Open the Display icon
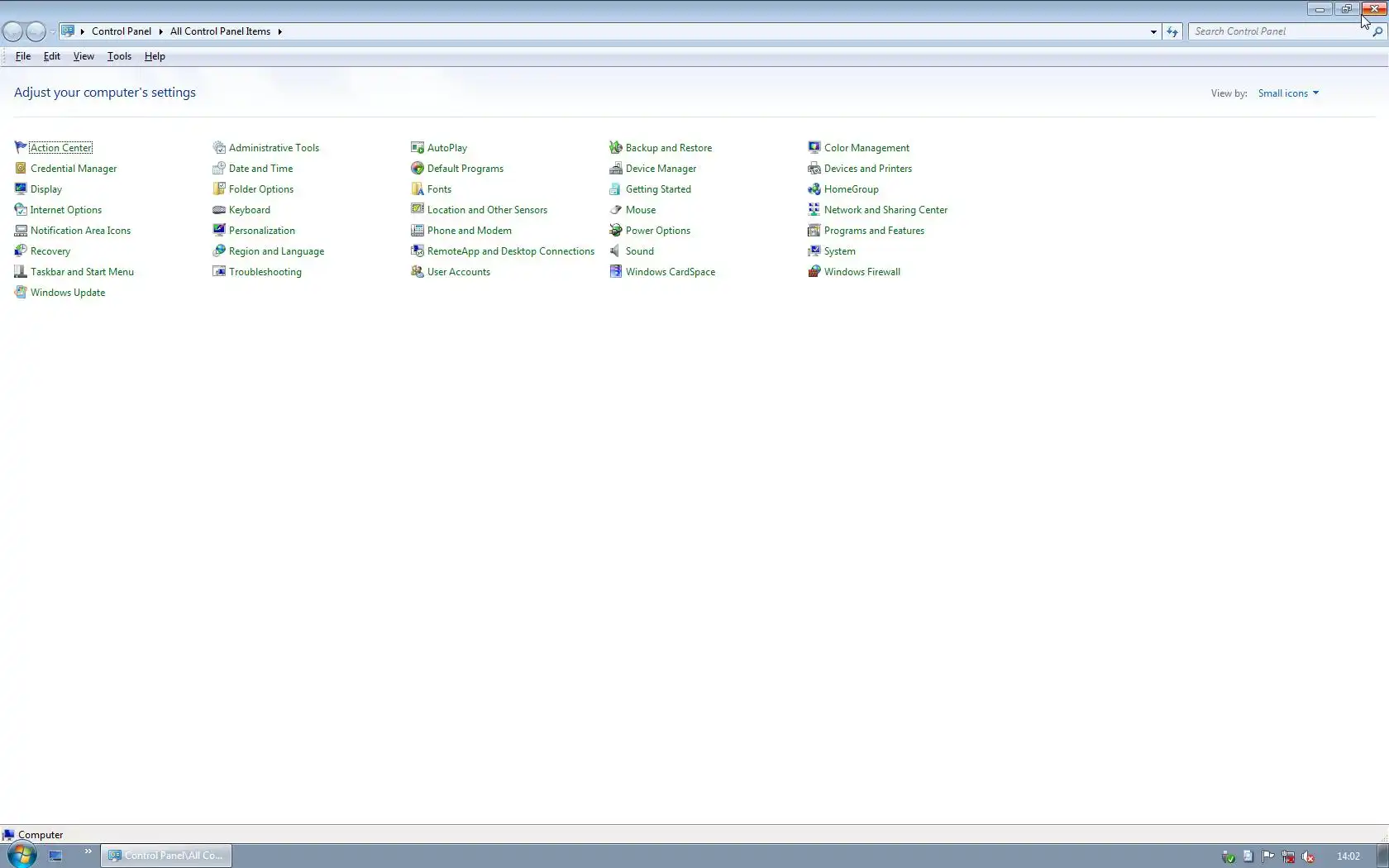This screenshot has width=1389, height=868. click(x=21, y=188)
